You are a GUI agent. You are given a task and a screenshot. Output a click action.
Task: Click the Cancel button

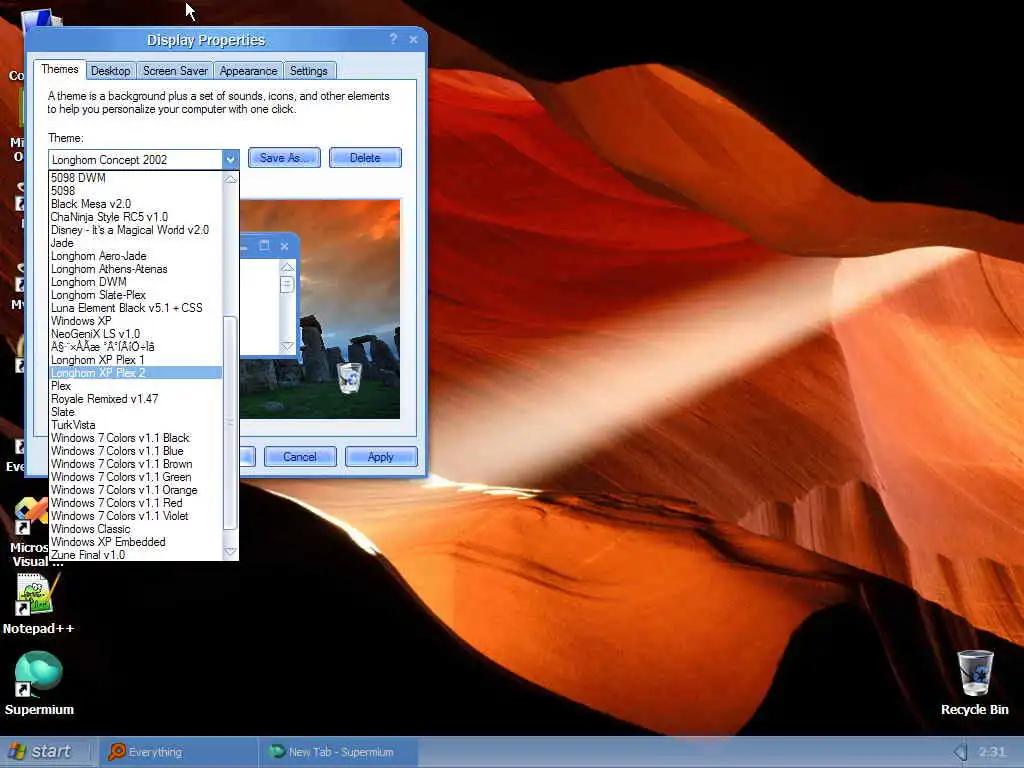(300, 456)
